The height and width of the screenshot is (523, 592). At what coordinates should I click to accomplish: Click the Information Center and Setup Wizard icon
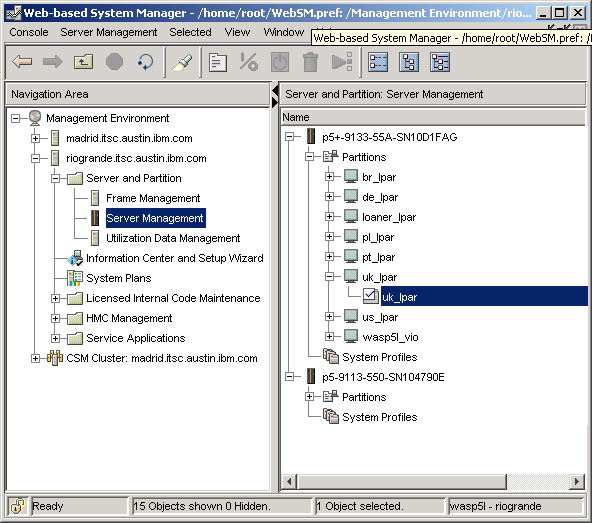tap(75, 258)
